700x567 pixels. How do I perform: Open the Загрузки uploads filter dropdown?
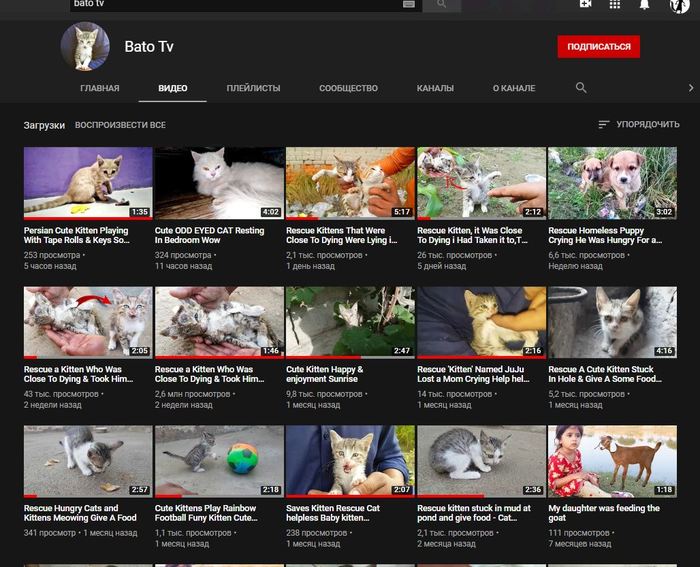coord(44,125)
